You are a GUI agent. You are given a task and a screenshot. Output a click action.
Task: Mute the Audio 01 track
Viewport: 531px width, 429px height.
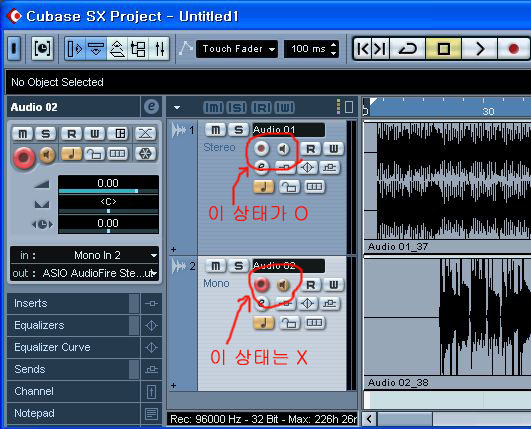(x=216, y=130)
